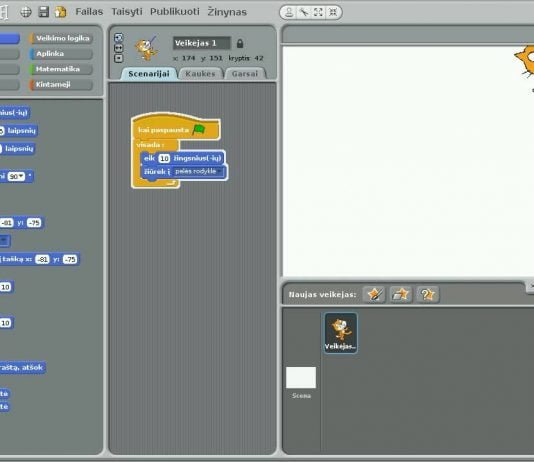Viewport: 534px width, 462px height.
Task: Enable the no-rotation style button
Action: 119,59
